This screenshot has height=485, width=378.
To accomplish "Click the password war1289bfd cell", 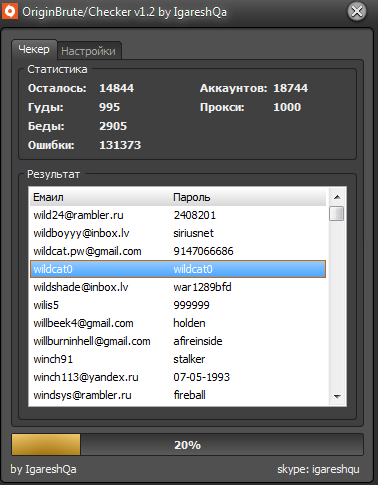I will pyautogui.click(x=202, y=287).
